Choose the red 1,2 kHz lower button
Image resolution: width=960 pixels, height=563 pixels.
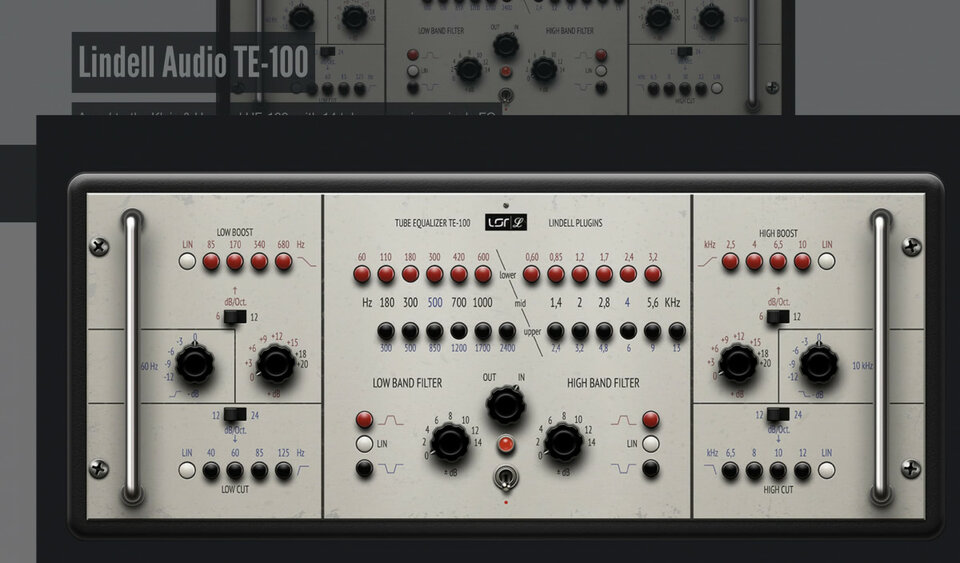tap(580, 274)
